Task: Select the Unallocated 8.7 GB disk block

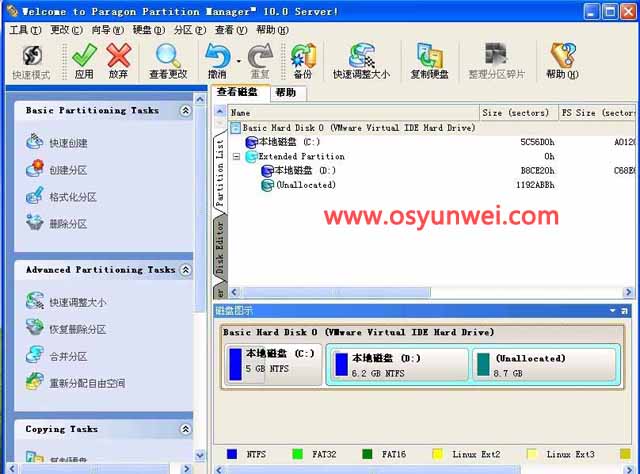Action: pos(544,365)
